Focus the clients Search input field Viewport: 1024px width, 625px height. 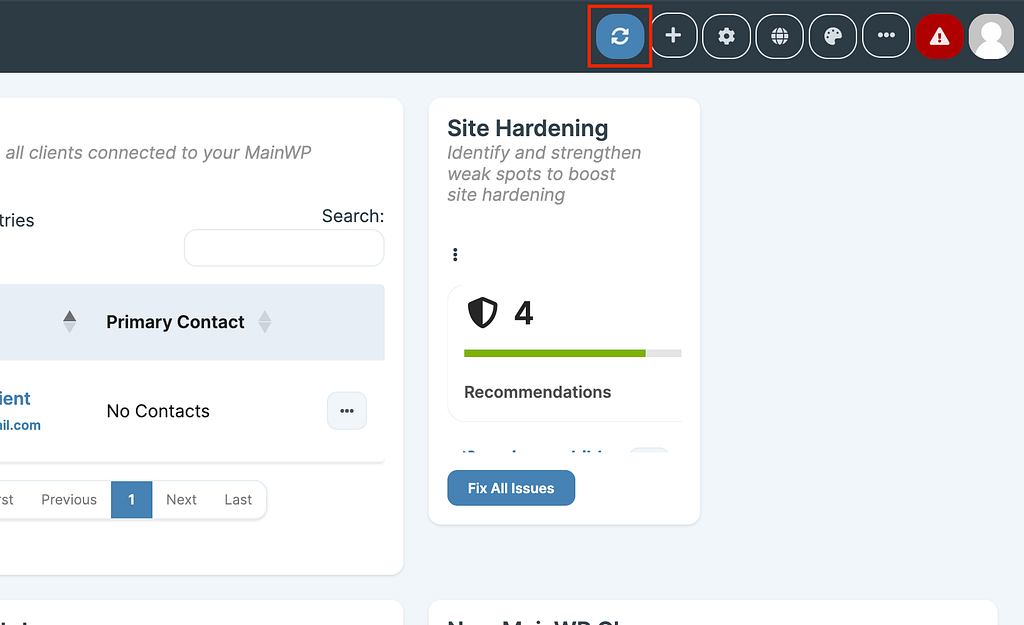[284, 248]
